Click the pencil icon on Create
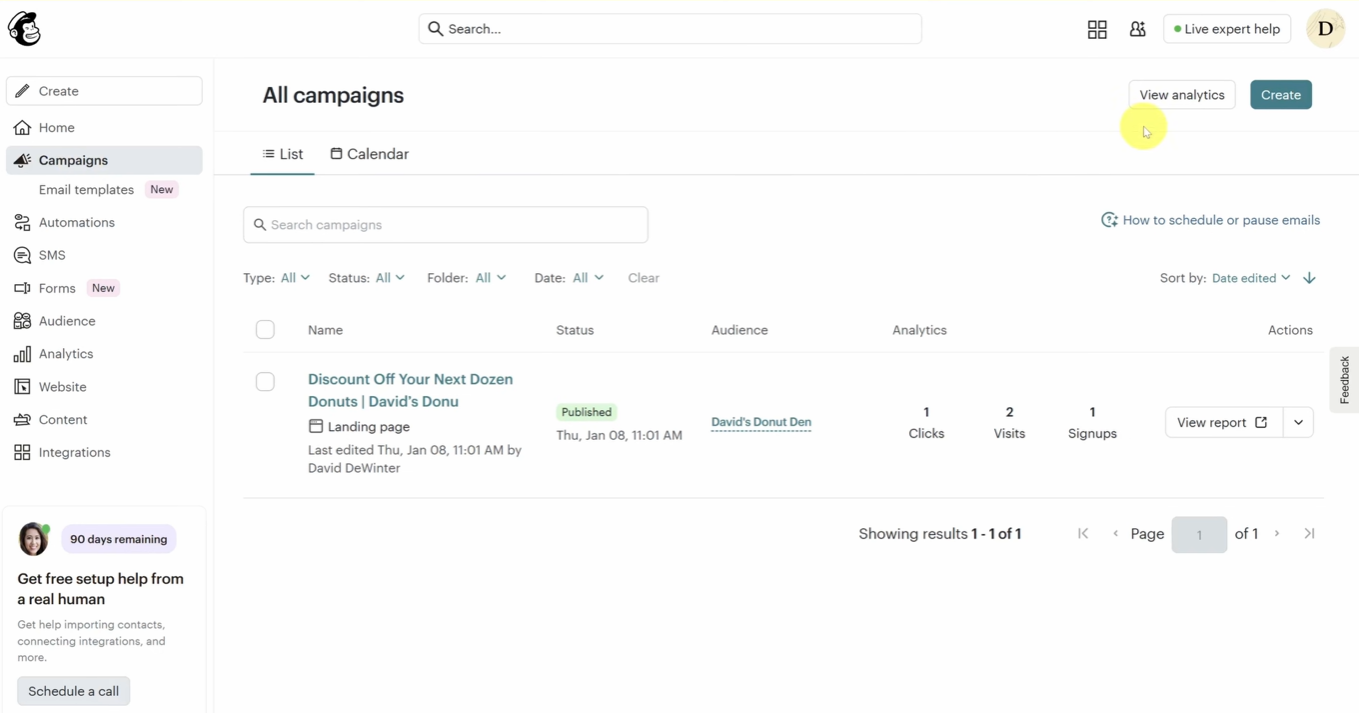Viewport: 1359px width, 713px height. click(22, 91)
